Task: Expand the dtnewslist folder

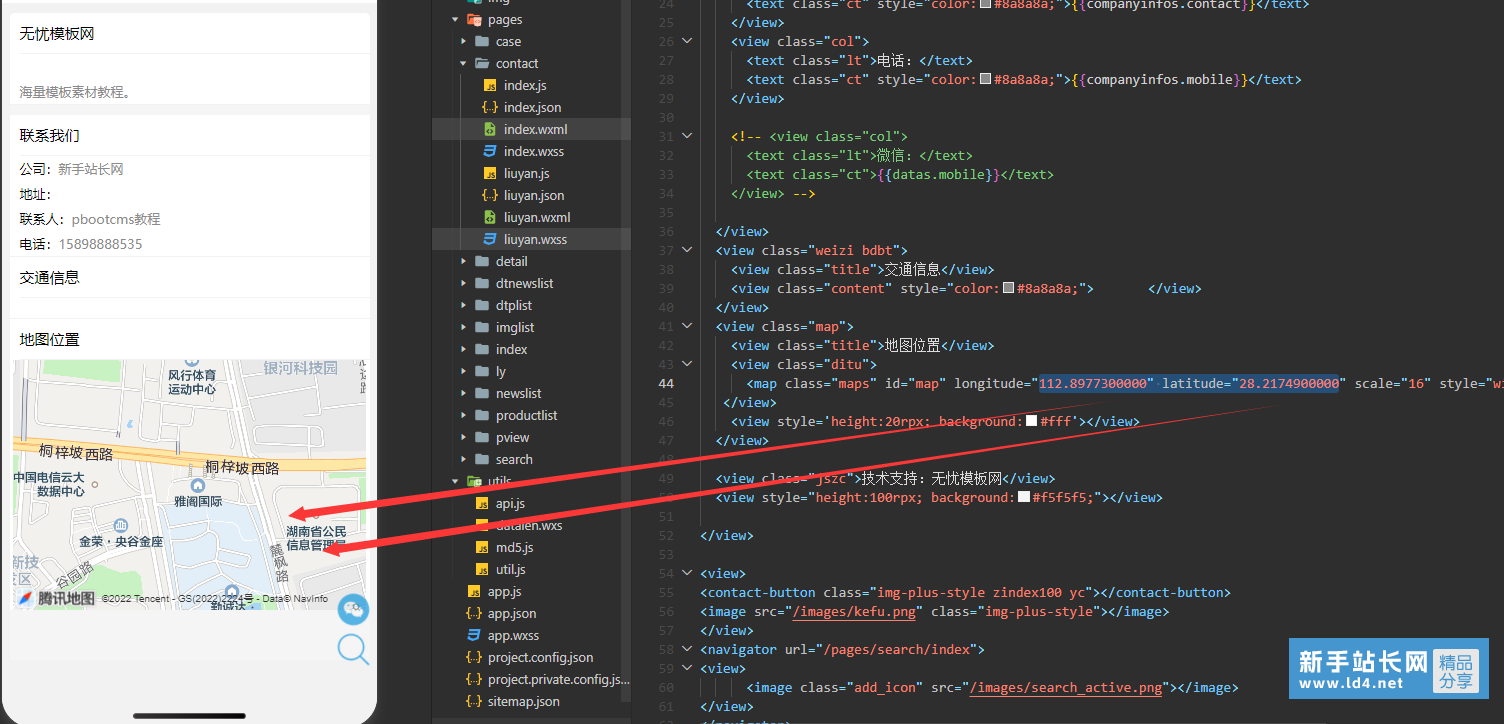Action: [x=464, y=283]
